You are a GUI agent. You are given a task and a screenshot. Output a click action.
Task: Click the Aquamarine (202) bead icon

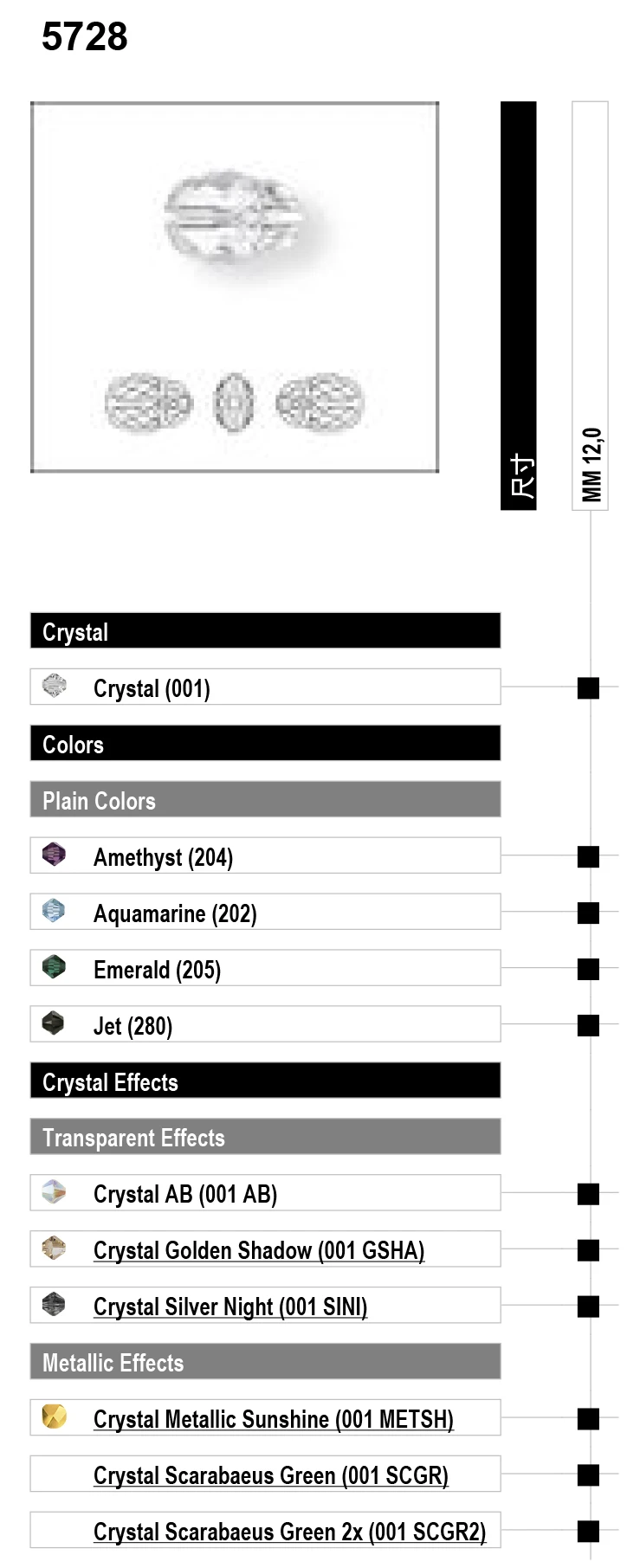tap(54, 911)
